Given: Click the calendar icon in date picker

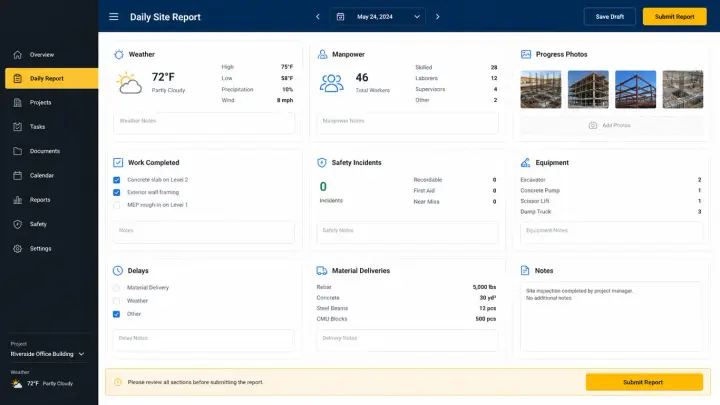Looking at the screenshot, I should pyautogui.click(x=340, y=17).
